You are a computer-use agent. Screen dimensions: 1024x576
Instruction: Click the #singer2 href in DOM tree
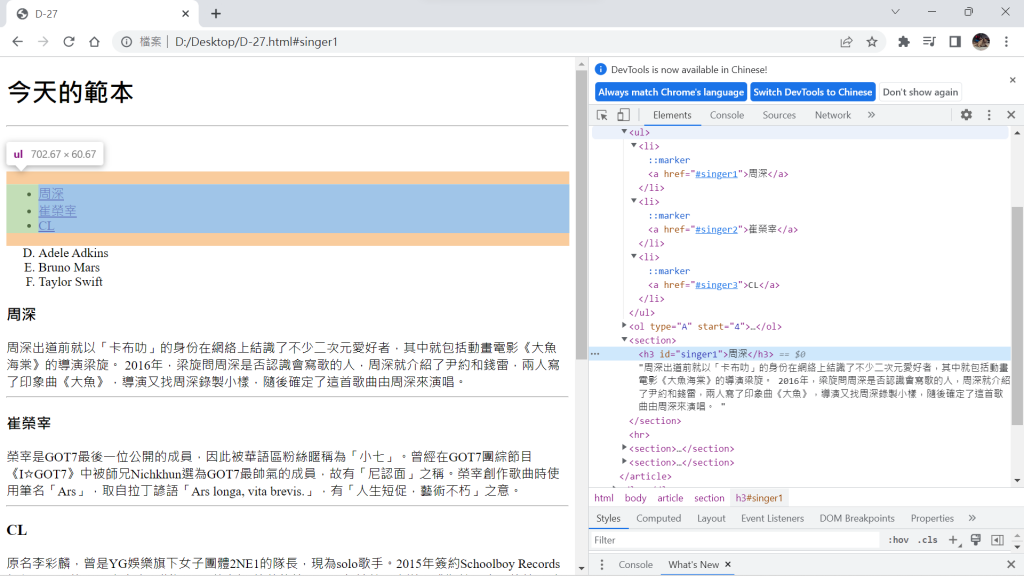click(x=716, y=229)
